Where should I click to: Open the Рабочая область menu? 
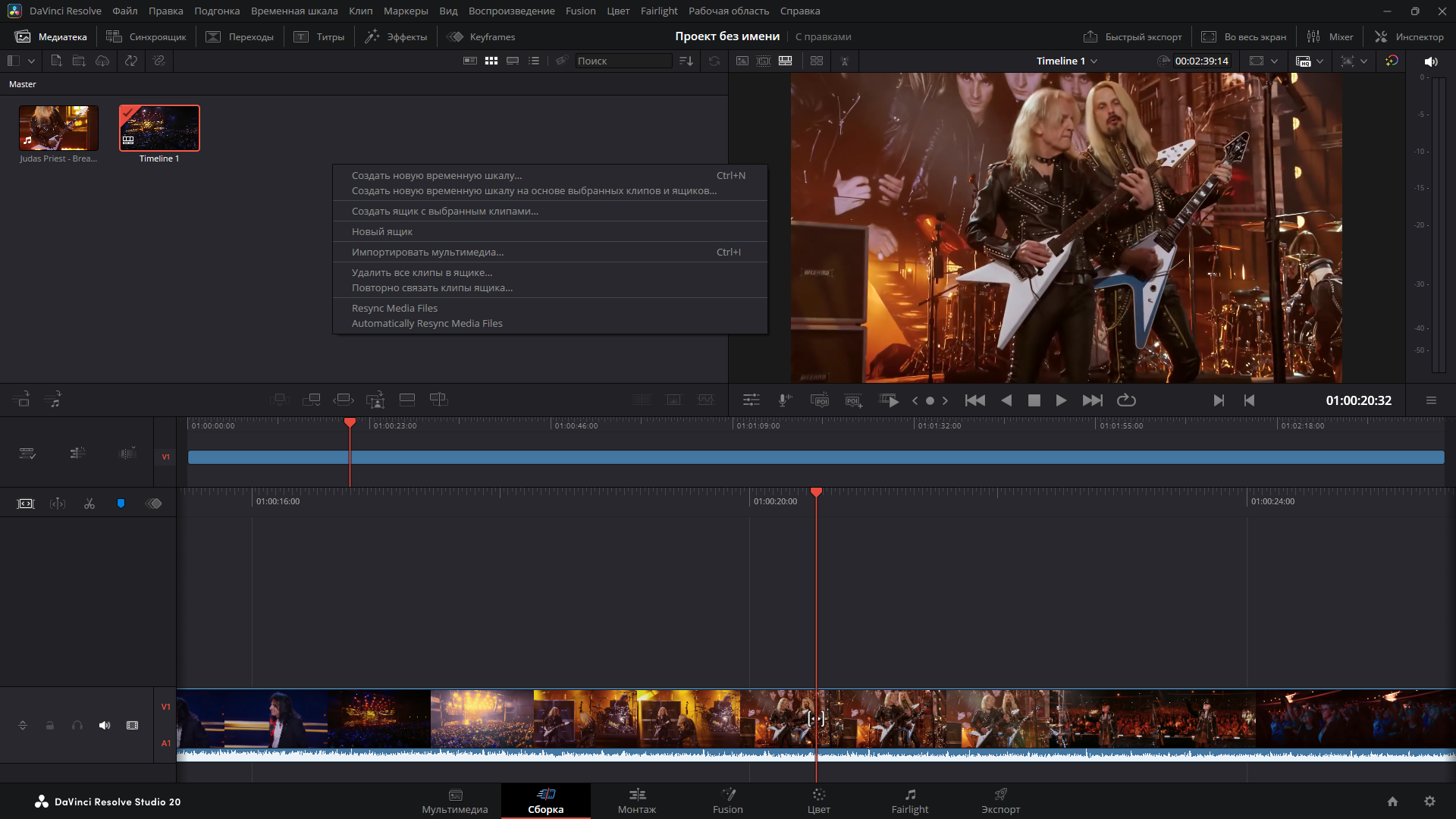[729, 11]
